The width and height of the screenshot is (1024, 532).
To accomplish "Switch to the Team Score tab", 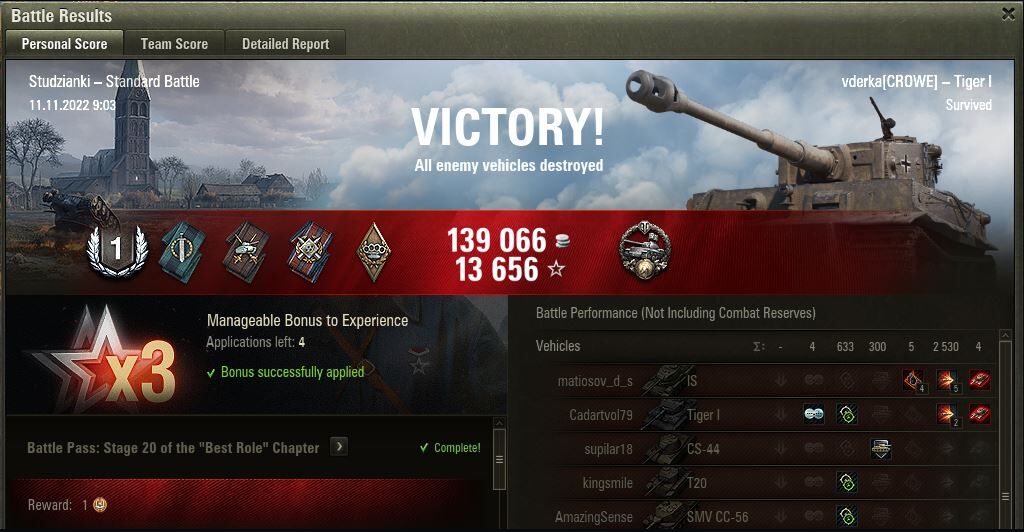I will tap(174, 44).
